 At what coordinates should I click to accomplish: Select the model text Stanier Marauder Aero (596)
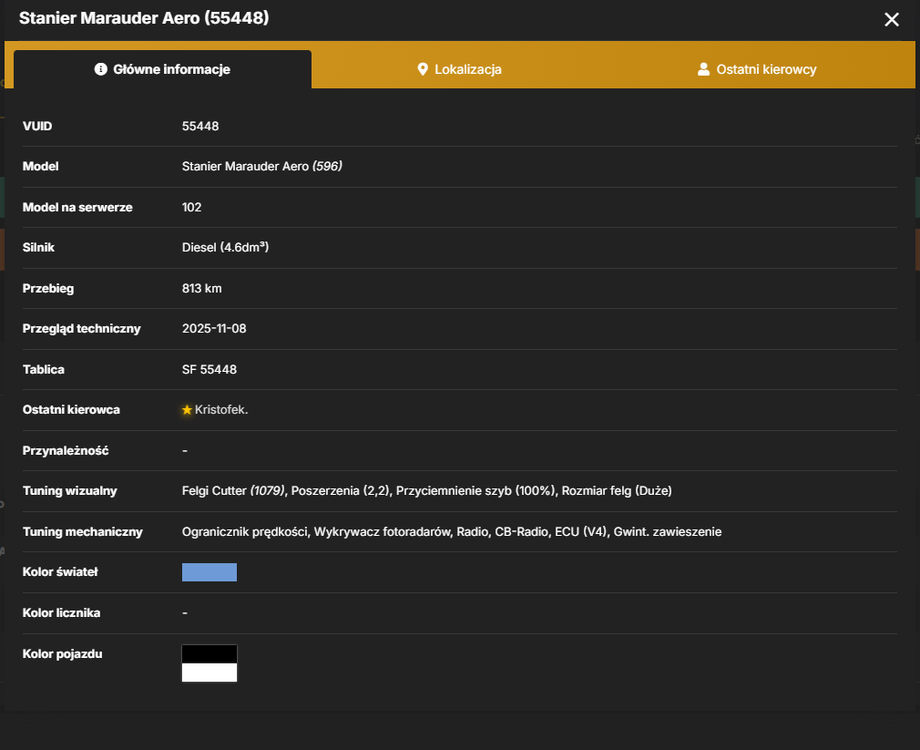coord(262,166)
